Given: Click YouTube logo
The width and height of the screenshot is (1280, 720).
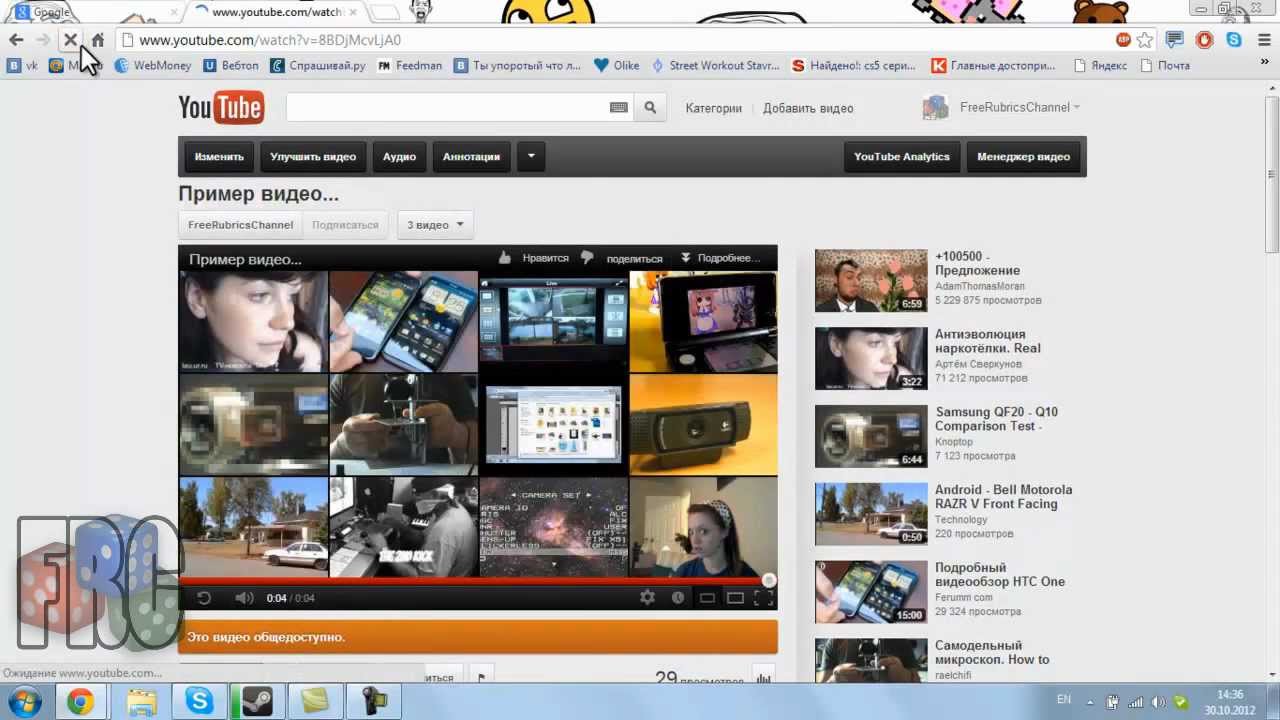Looking at the screenshot, I should (x=221, y=108).
